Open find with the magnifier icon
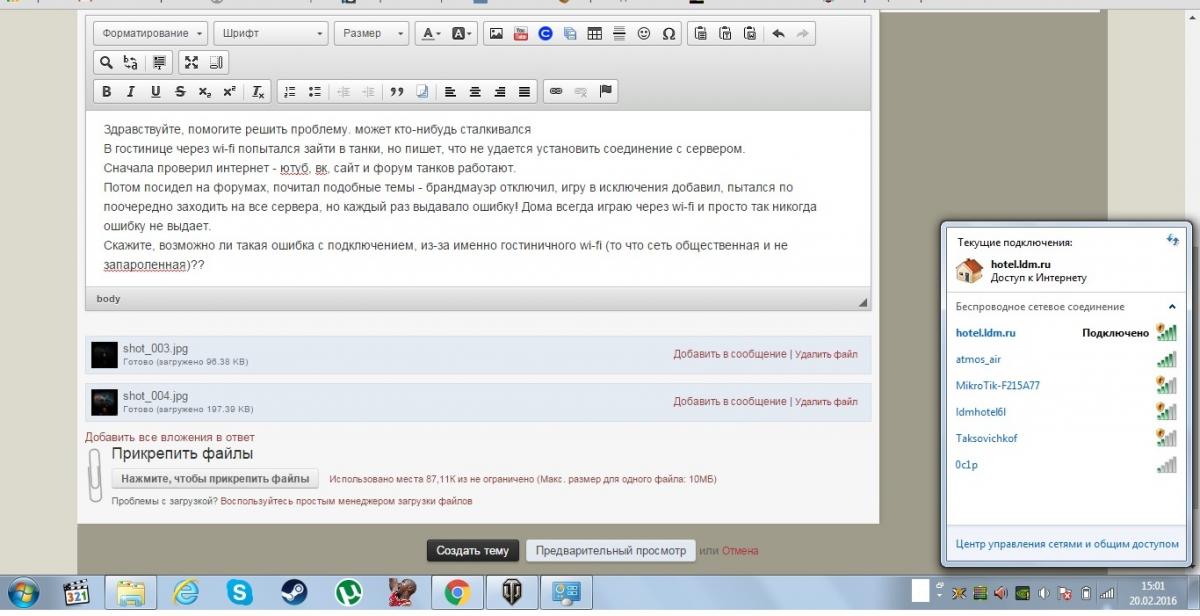This screenshot has width=1200, height=616. click(106, 63)
